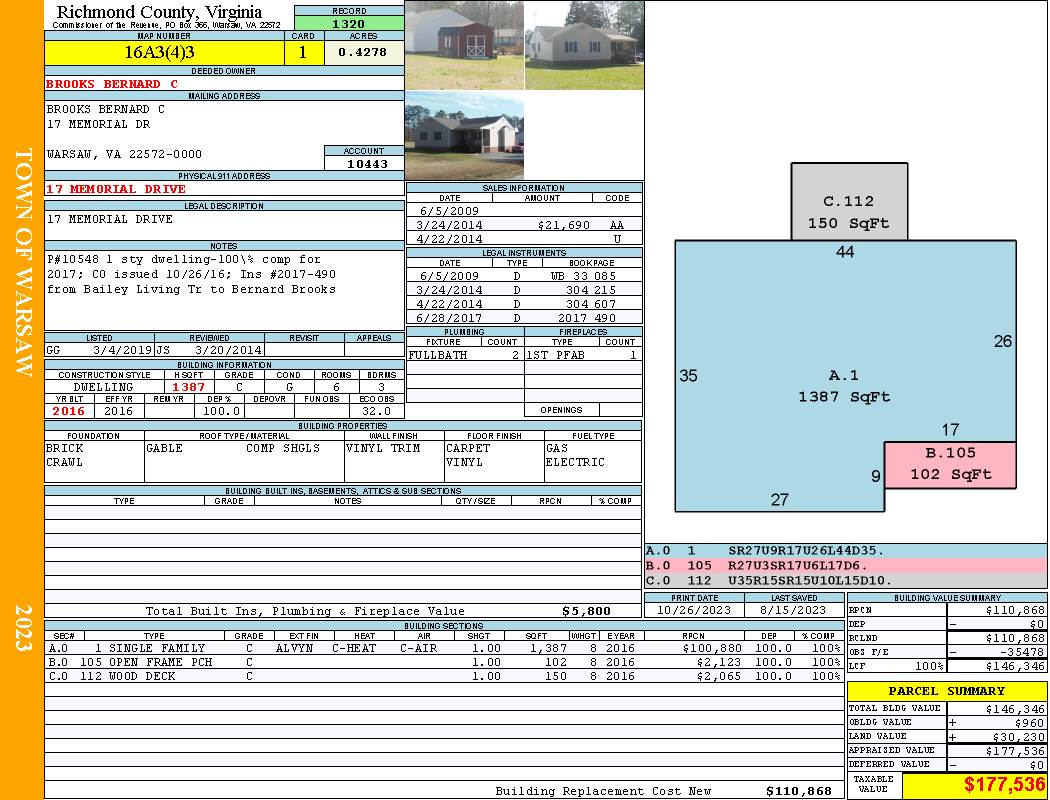Click the FULLBATH plumbing fixture row
The width and height of the screenshot is (1050, 800).
[x=465, y=355]
